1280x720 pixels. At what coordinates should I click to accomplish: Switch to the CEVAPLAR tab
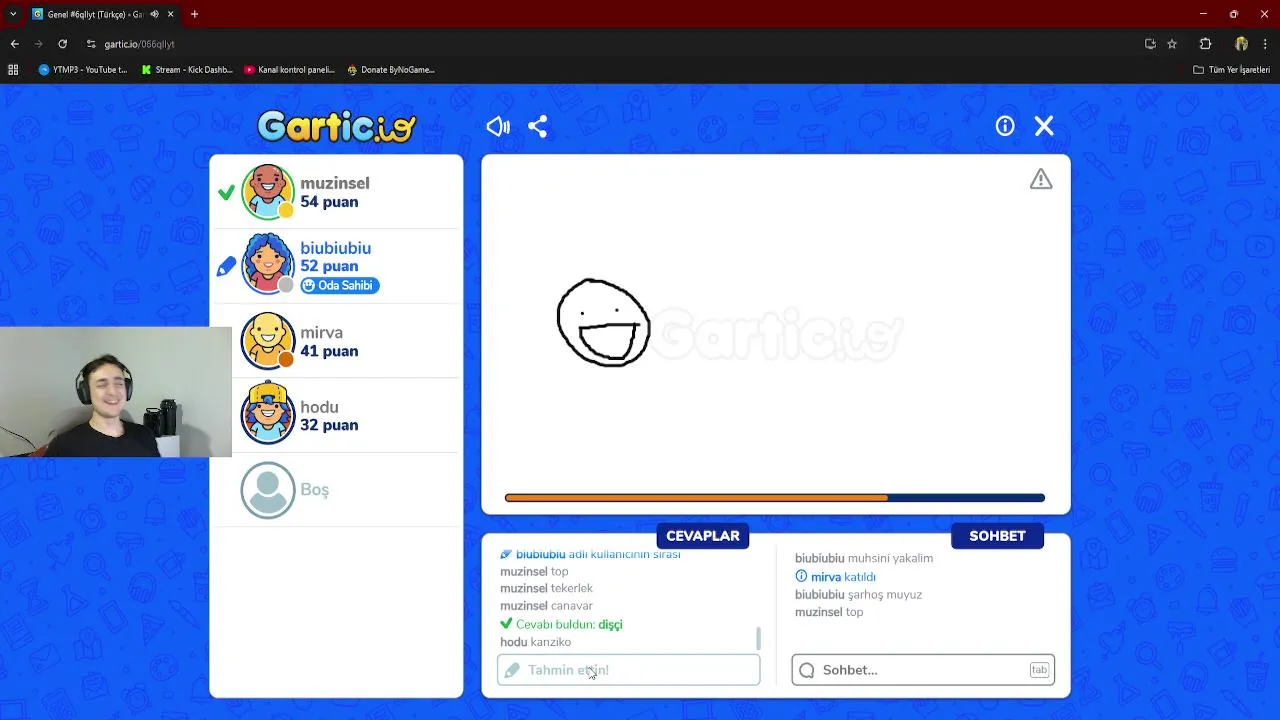point(703,536)
